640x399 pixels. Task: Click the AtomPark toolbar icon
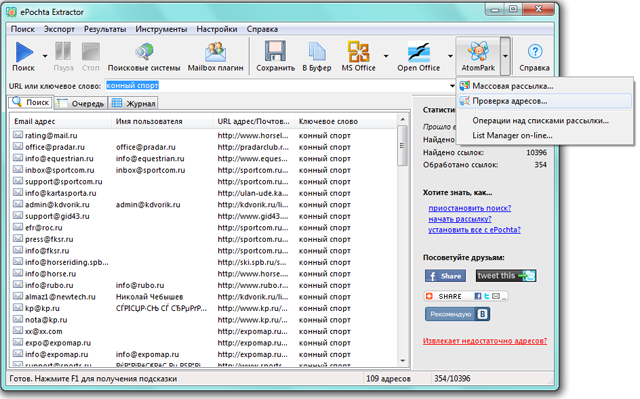478,51
